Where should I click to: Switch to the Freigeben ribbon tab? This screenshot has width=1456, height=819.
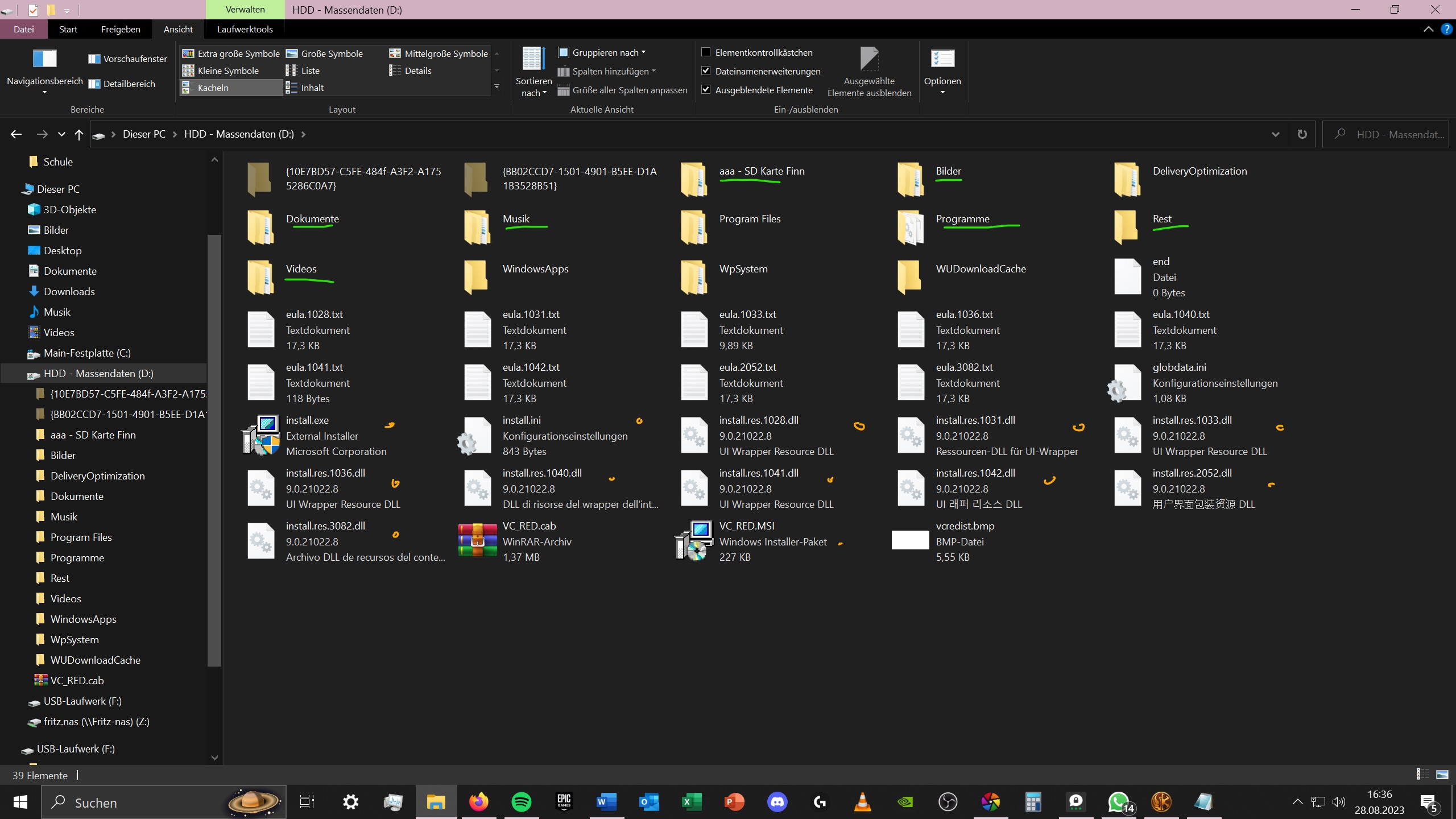click(x=121, y=29)
